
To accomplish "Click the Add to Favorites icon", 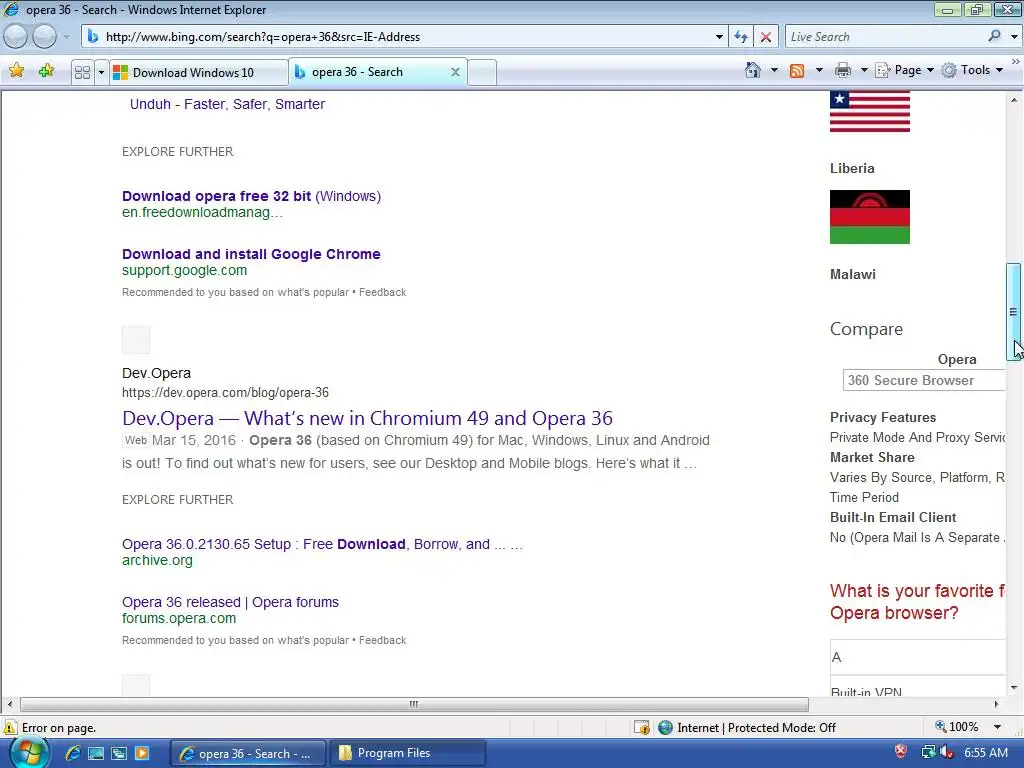I will coord(46,71).
